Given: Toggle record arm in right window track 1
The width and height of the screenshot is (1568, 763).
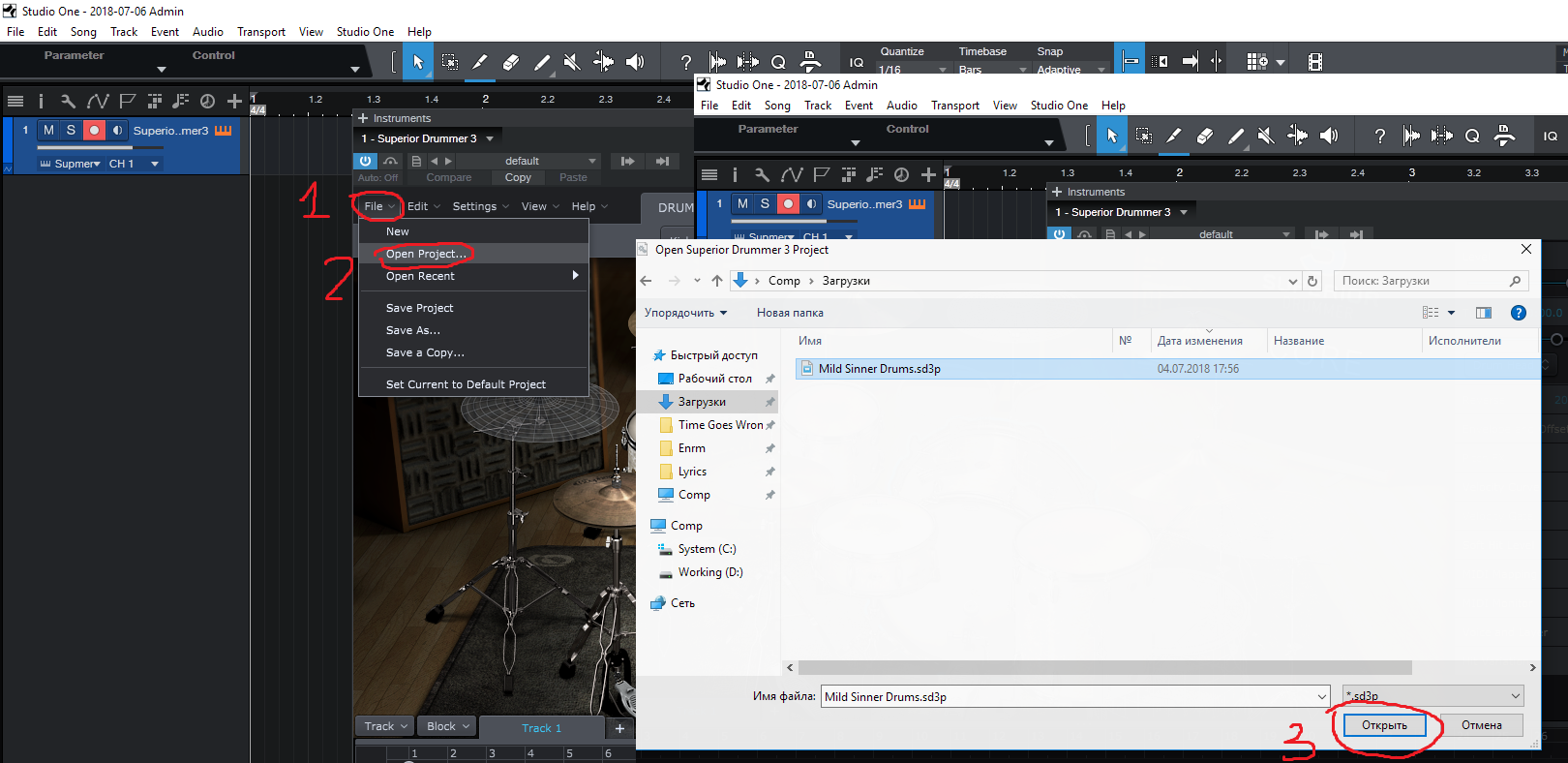Looking at the screenshot, I should 788,203.
